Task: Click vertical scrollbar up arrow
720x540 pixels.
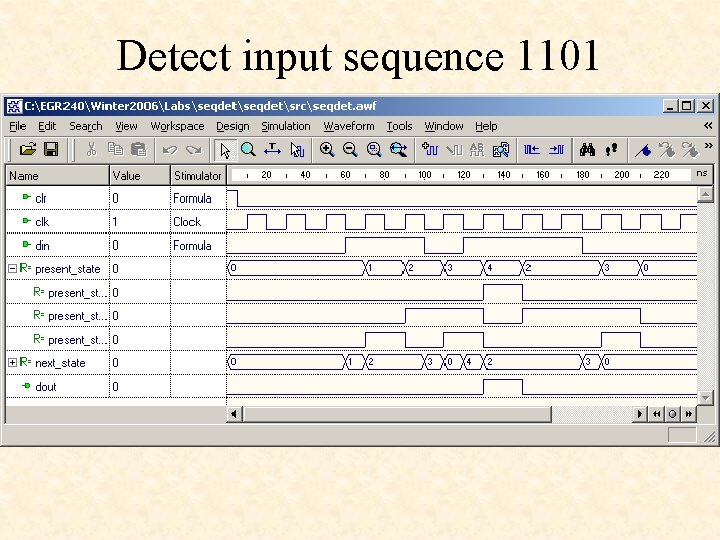Action: [x=705, y=194]
